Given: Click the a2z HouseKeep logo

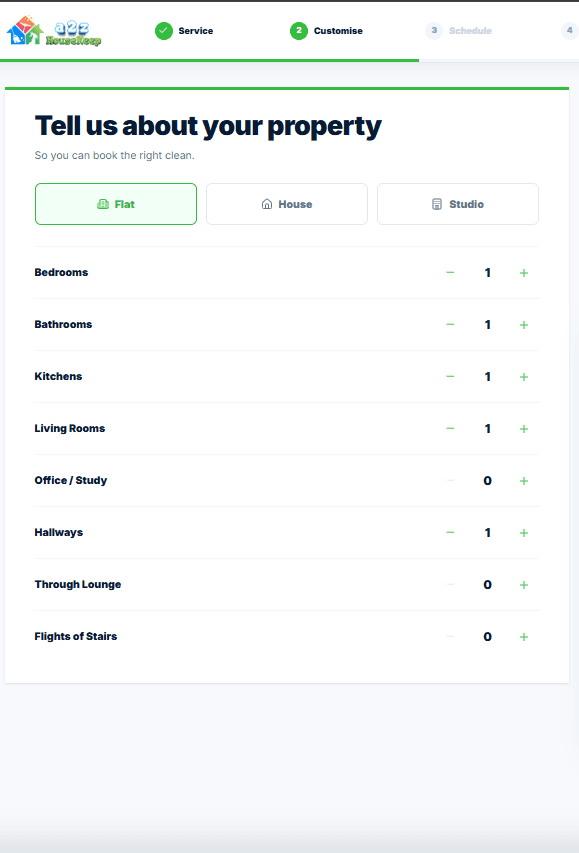Looking at the screenshot, I should click(x=54, y=30).
